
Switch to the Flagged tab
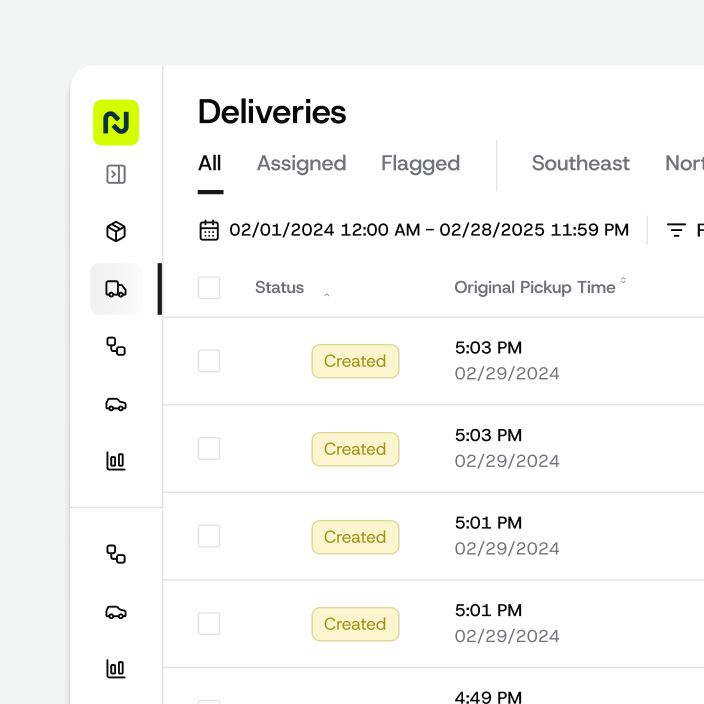(421, 163)
